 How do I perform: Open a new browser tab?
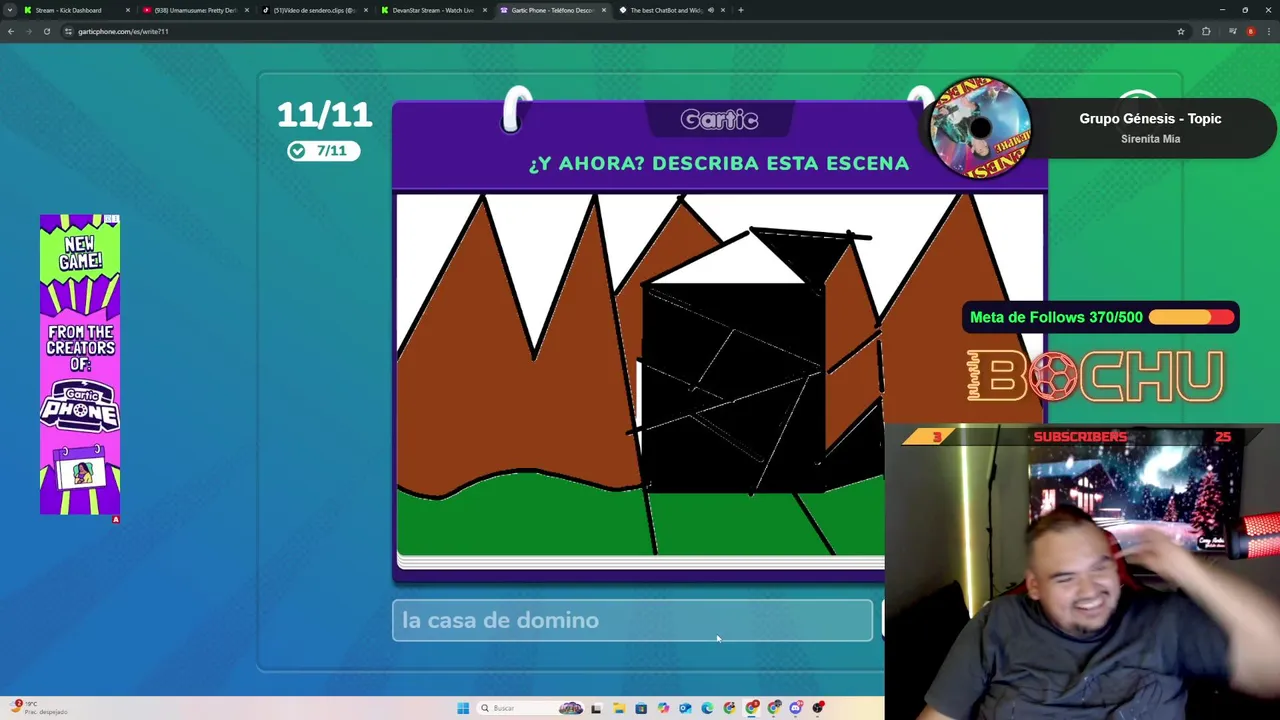point(741,10)
